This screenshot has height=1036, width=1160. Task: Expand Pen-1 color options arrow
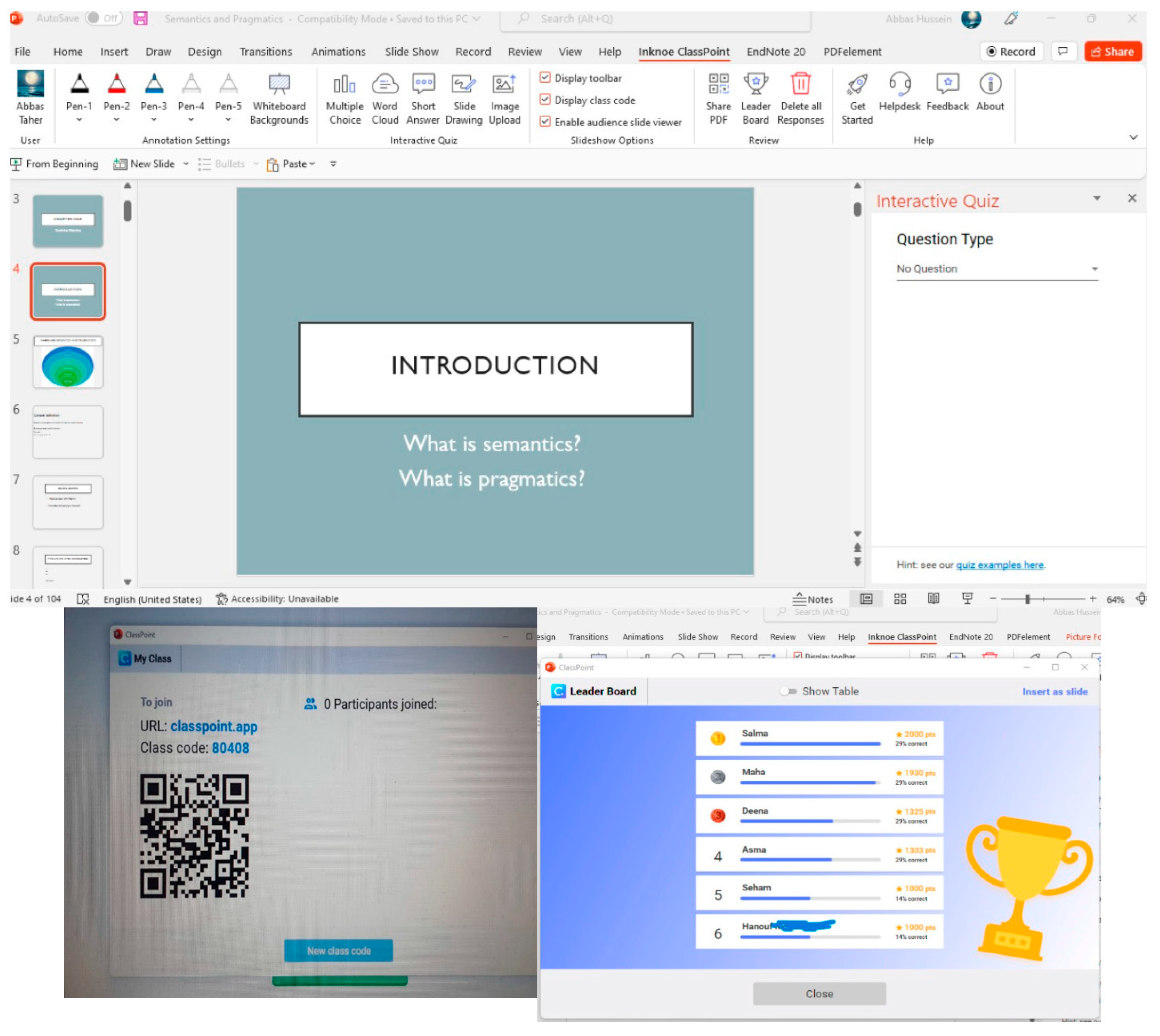79,119
